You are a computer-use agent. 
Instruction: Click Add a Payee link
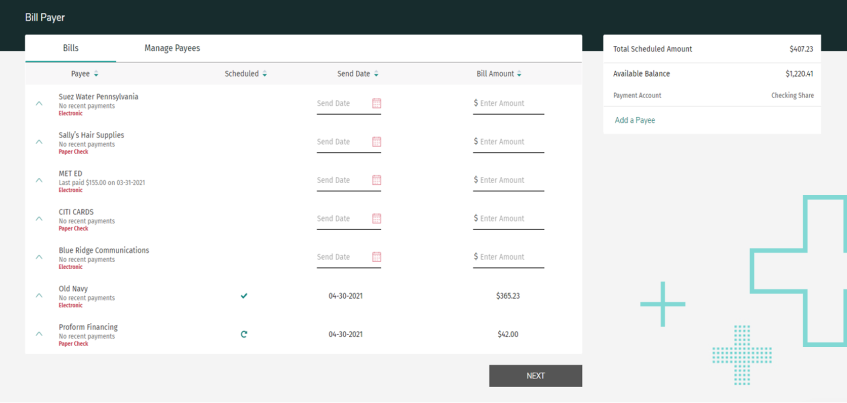635,120
